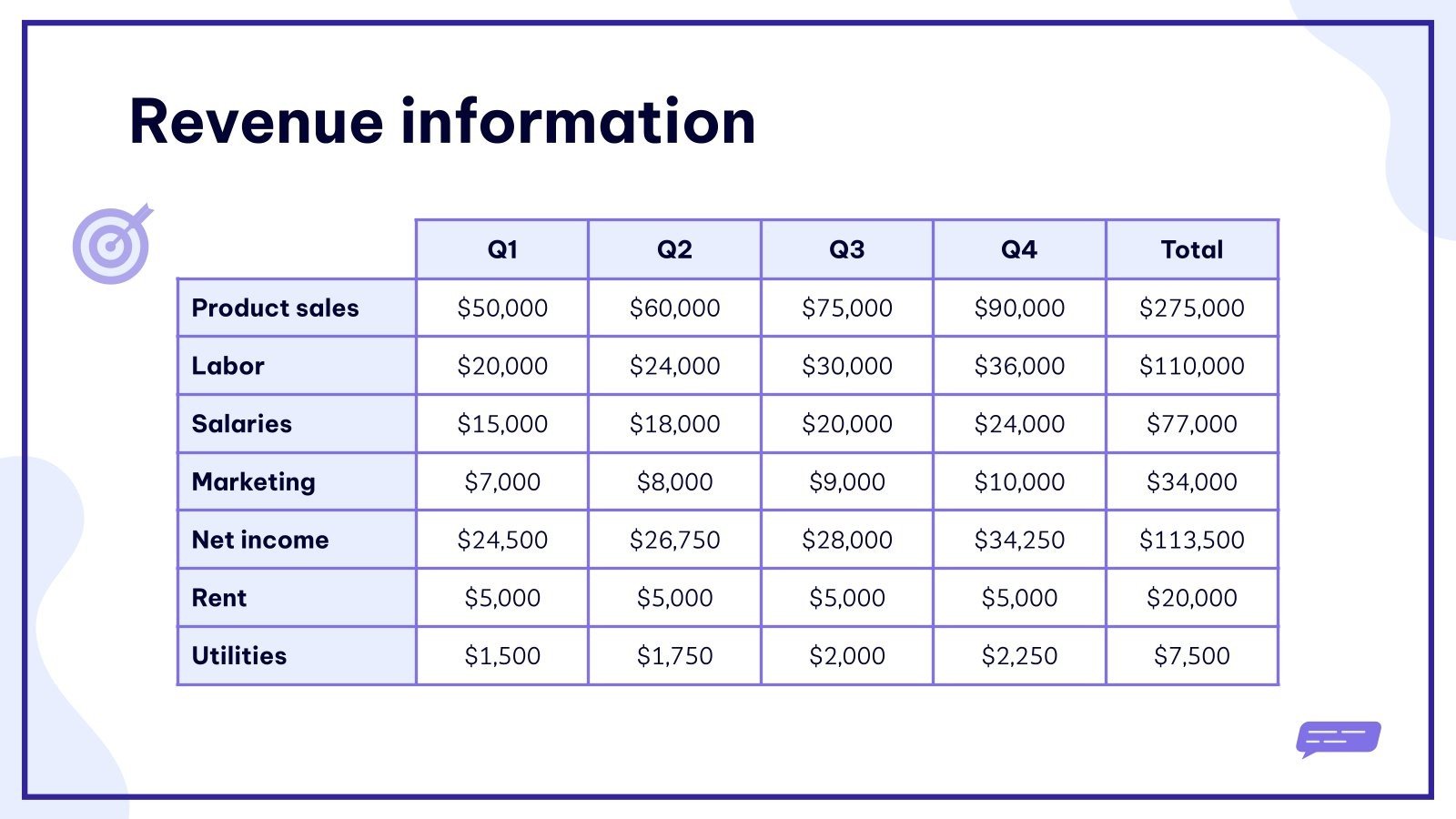The height and width of the screenshot is (819, 1456).
Task: Click the Total column header
Action: [x=1191, y=249]
